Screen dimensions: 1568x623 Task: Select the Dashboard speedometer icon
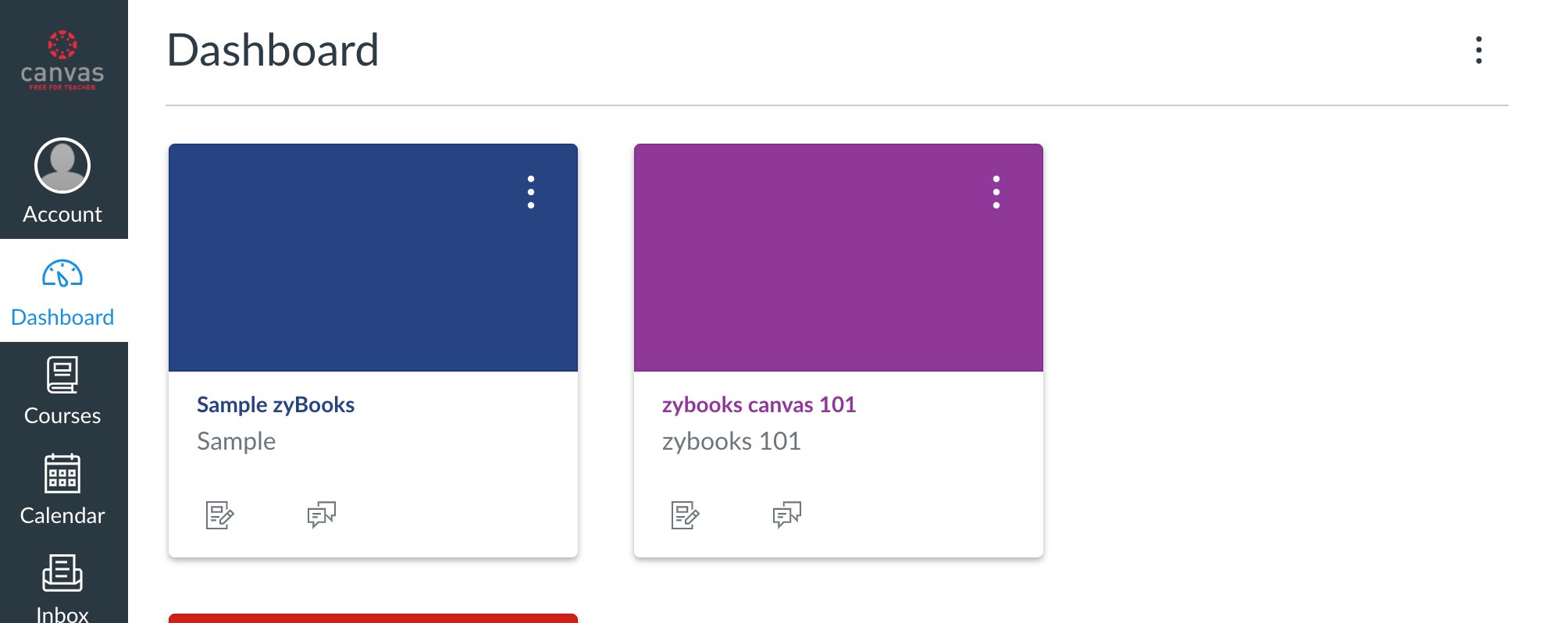(62, 274)
